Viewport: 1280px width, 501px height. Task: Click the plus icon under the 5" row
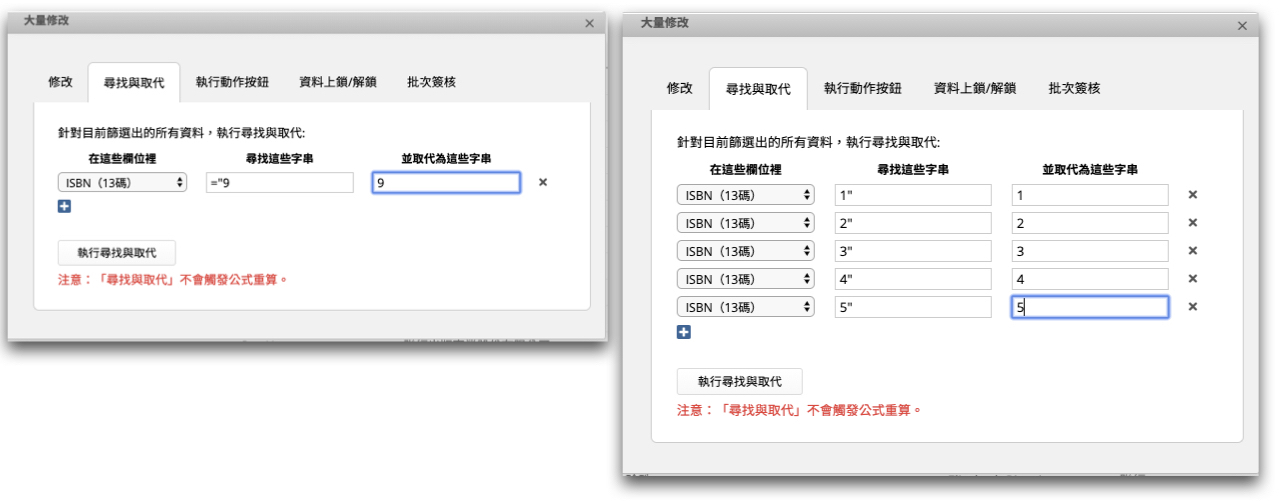684,332
